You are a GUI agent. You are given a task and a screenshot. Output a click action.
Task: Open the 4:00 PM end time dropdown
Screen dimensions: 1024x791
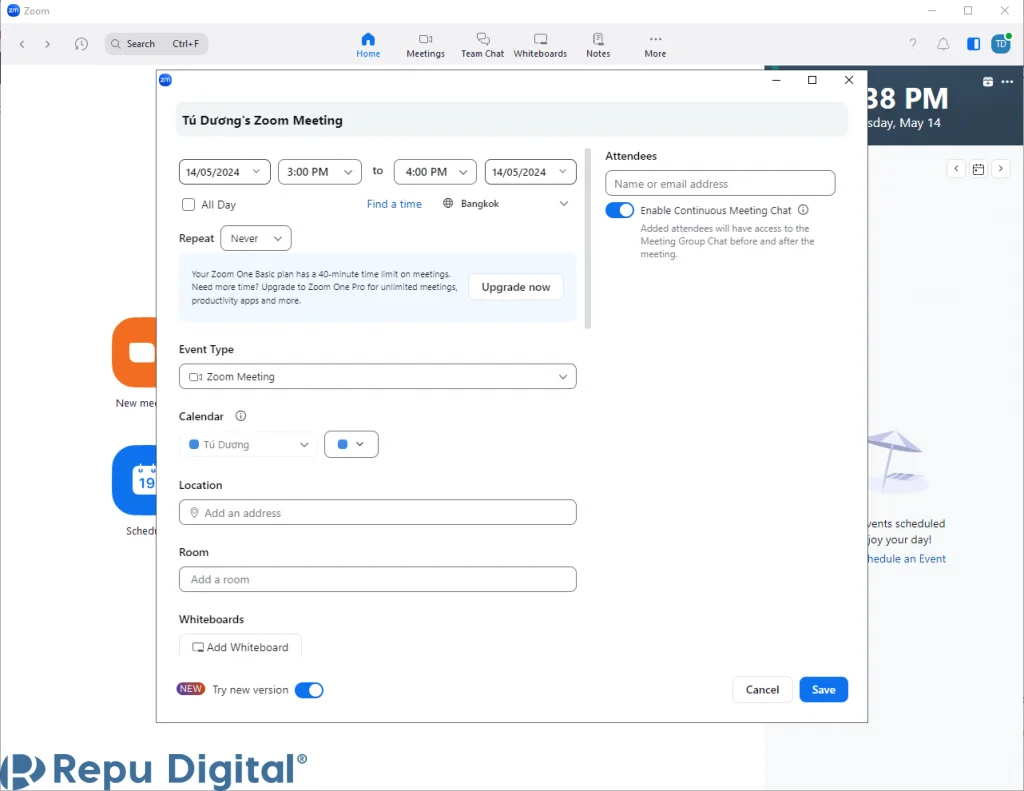(435, 172)
